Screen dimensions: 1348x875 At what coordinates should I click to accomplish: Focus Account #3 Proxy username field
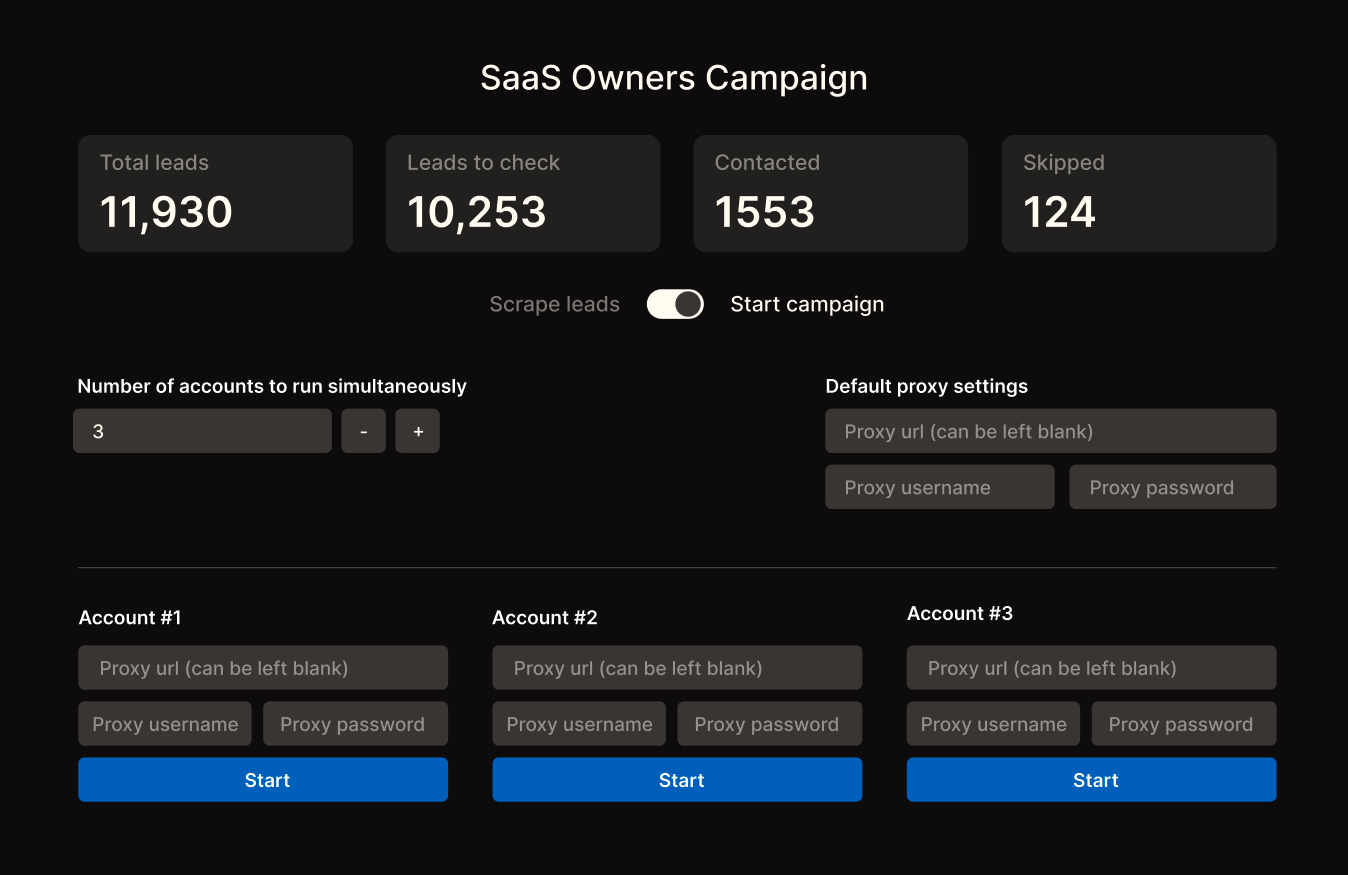point(993,724)
